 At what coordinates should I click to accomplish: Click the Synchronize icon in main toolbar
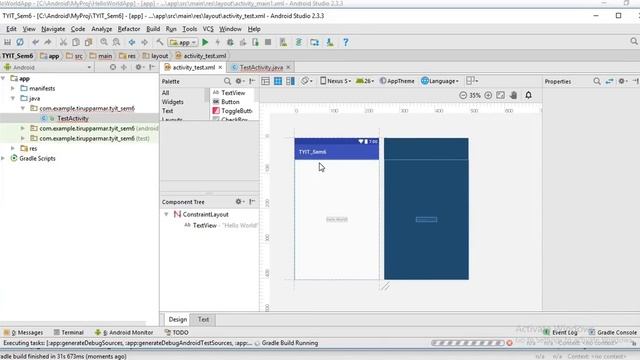coord(20,42)
